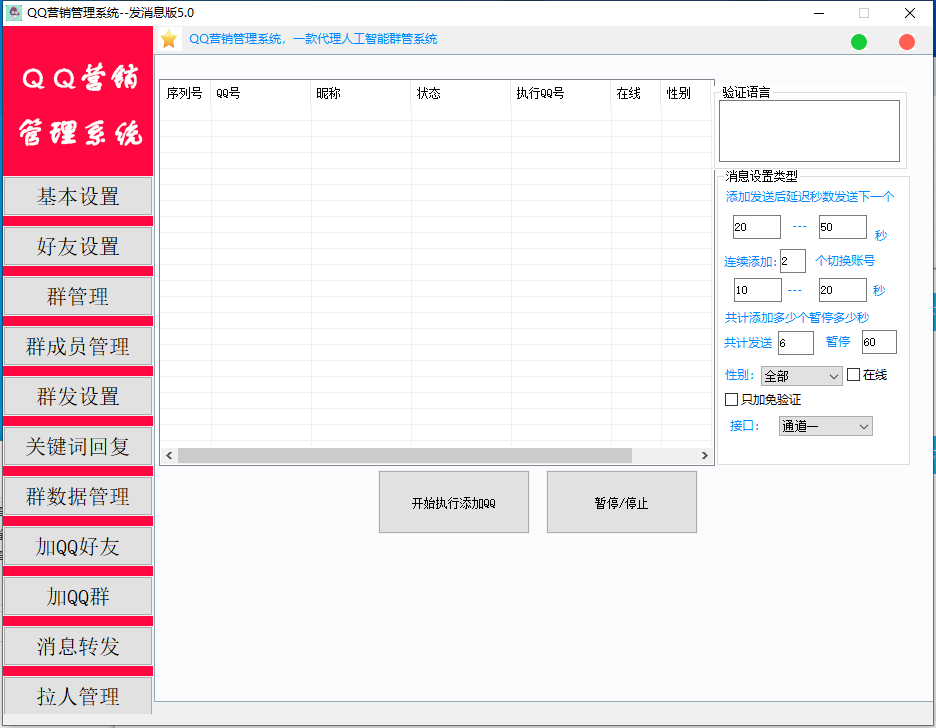The image size is (936, 728).
Task: Switch to 加QQ群 page
Action: [78, 596]
